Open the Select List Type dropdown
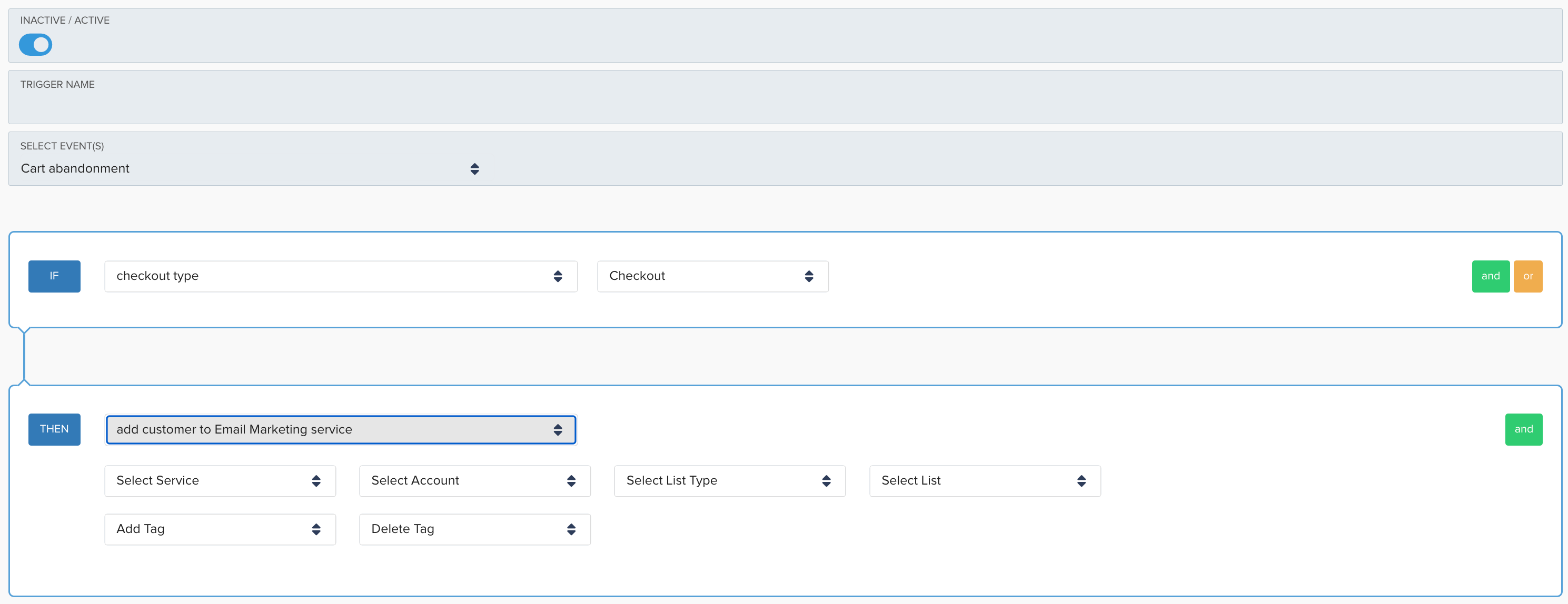Image resolution: width=1568 pixels, height=604 pixels. (x=729, y=480)
